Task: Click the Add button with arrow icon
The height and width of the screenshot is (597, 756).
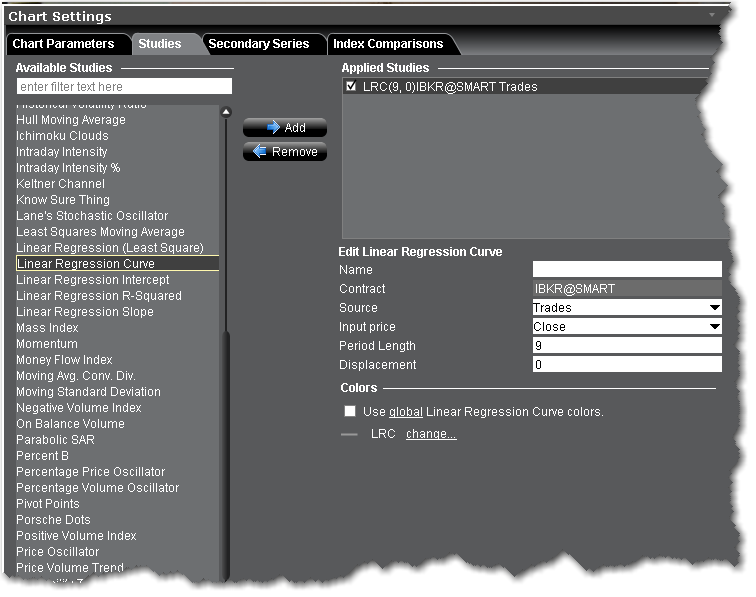Action: 284,128
